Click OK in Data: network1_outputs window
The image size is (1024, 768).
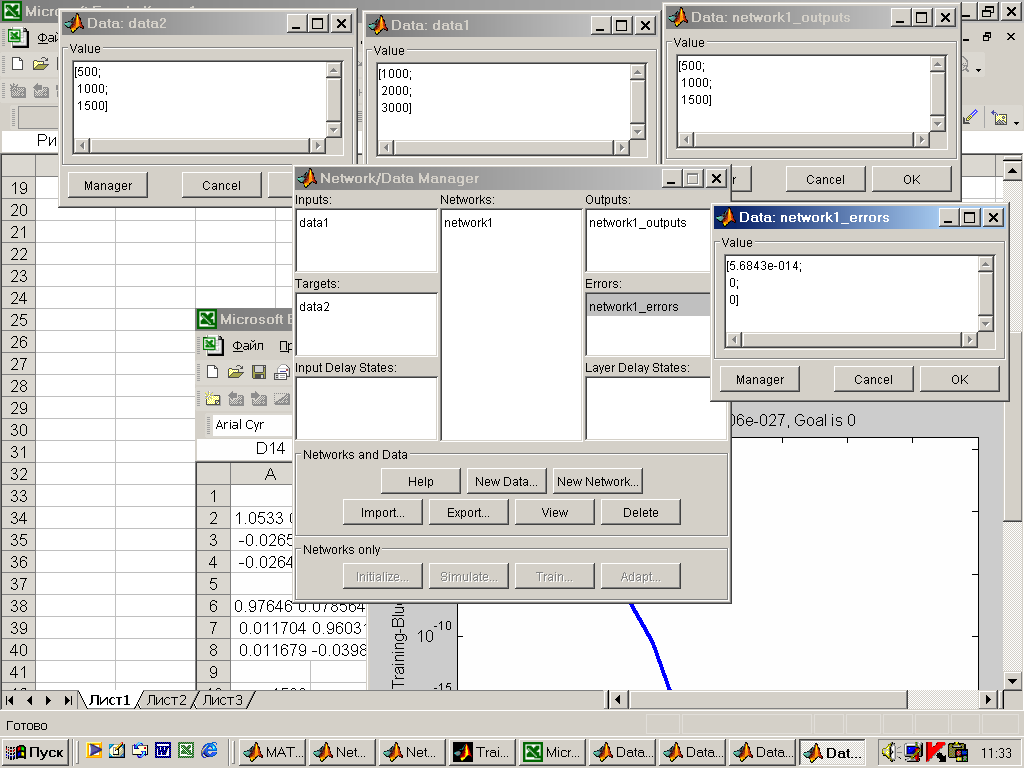point(912,180)
